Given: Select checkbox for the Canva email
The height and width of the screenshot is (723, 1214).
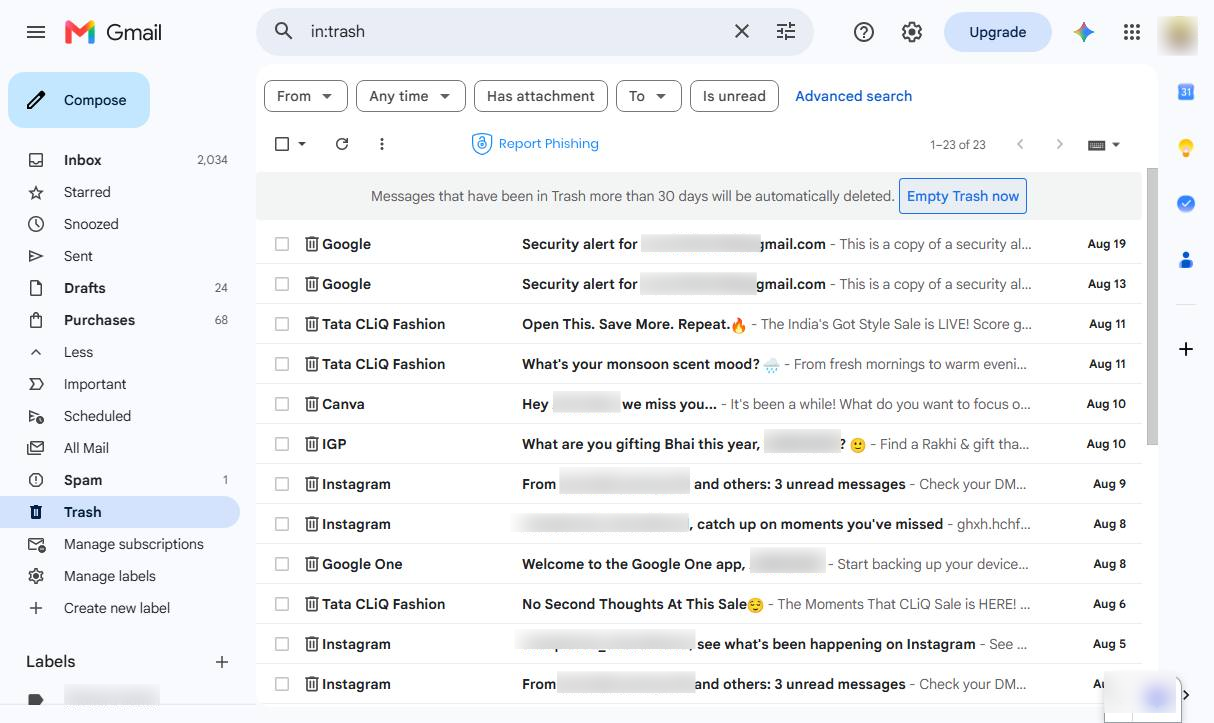Looking at the screenshot, I should pos(282,404).
